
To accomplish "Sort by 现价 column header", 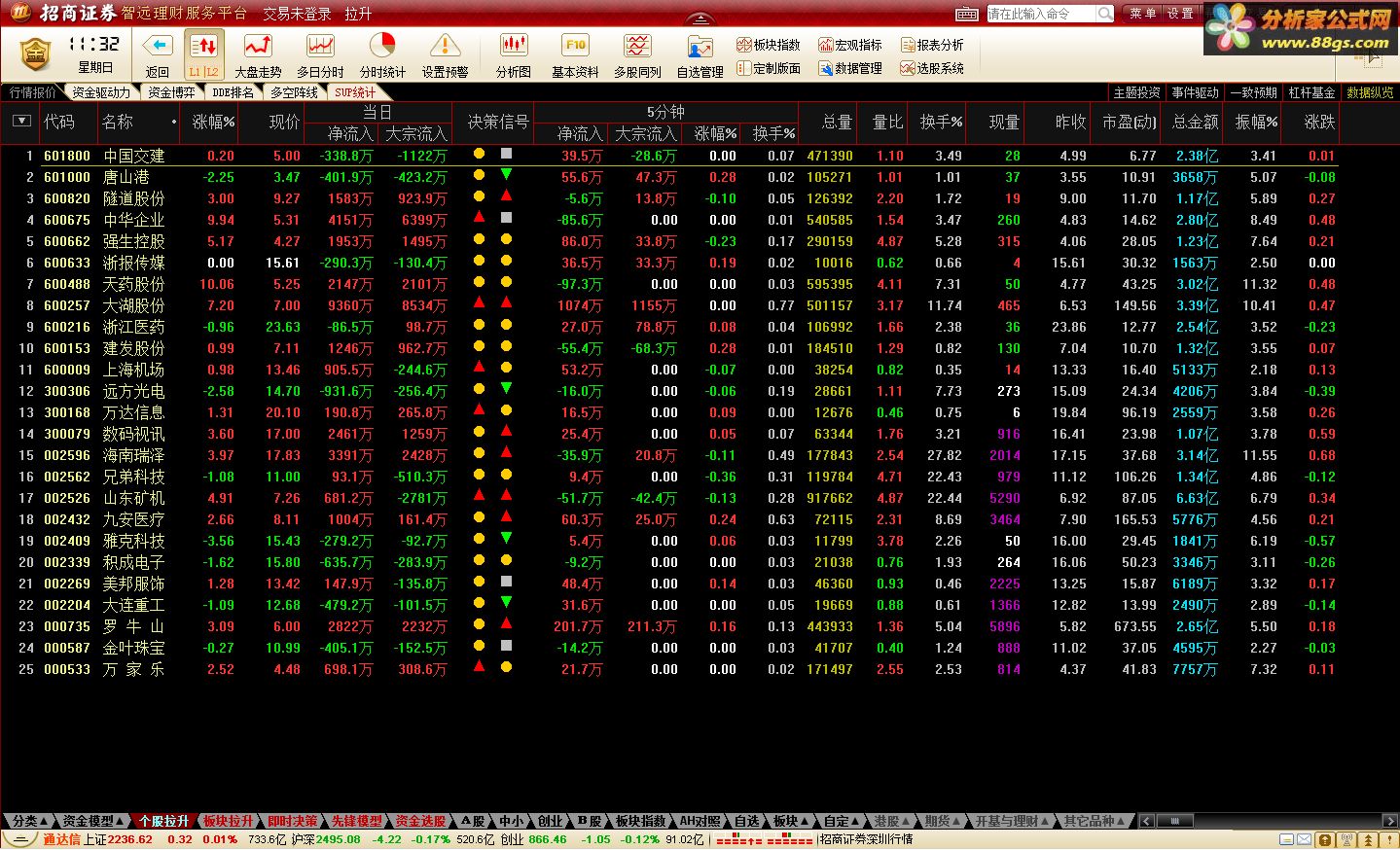I will click(284, 122).
